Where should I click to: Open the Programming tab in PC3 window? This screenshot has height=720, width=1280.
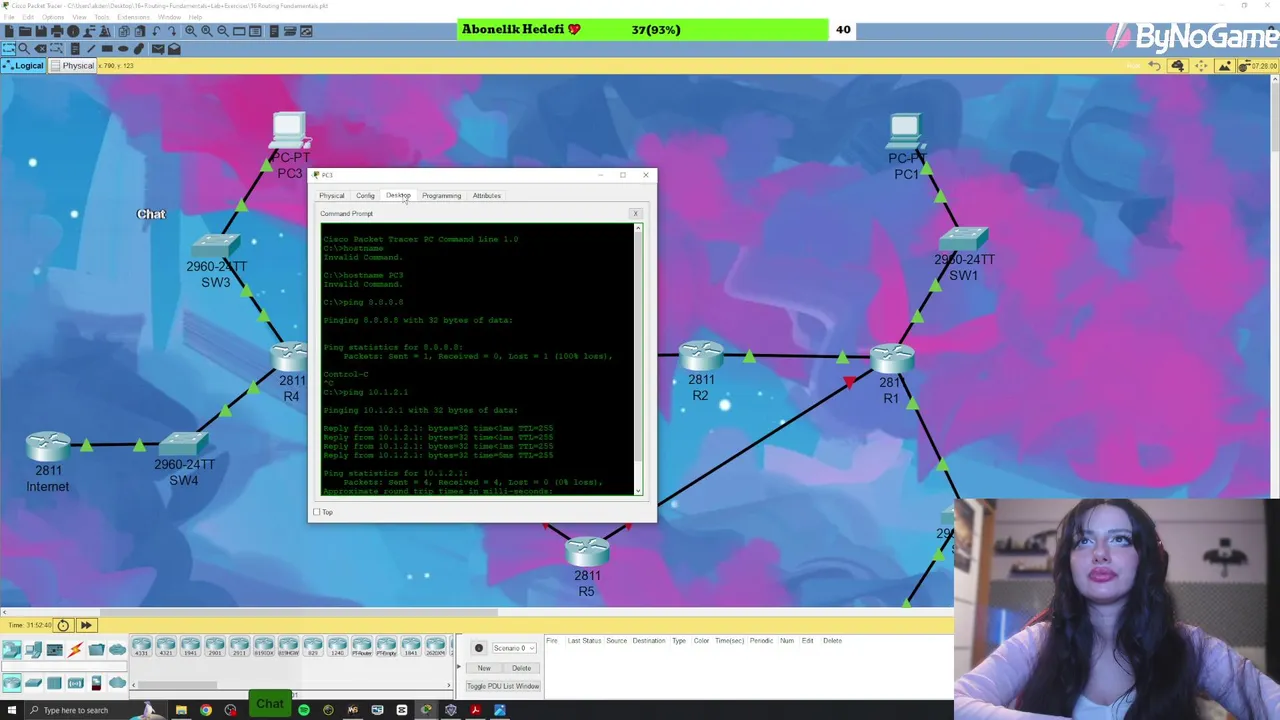441,195
